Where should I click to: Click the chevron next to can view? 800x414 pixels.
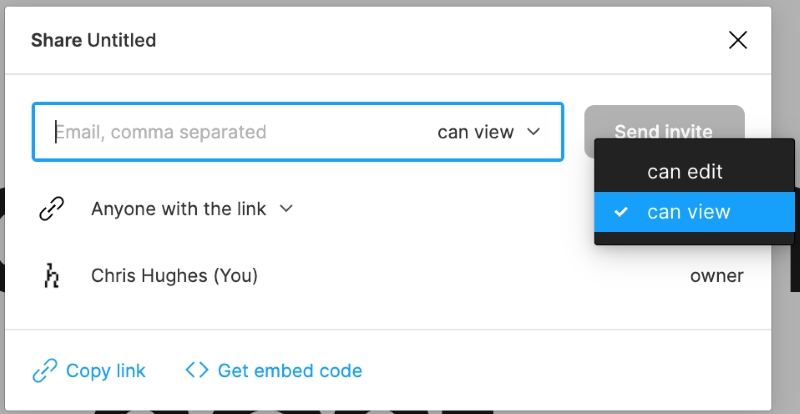coord(533,132)
